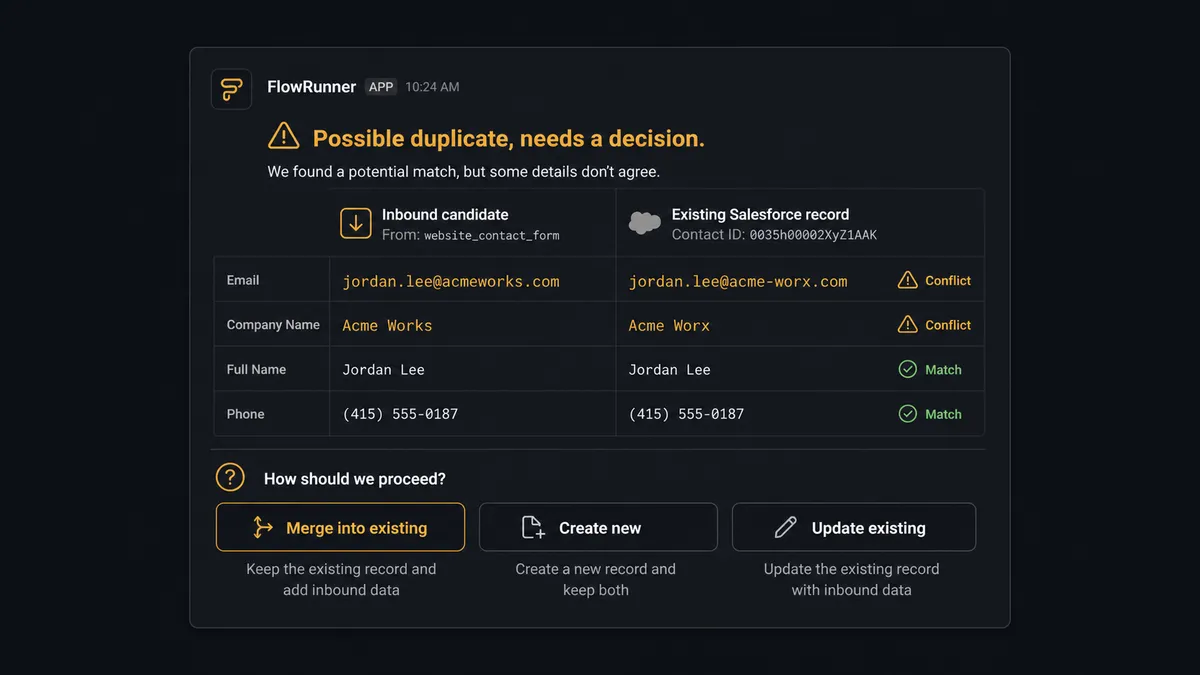Click the Phone row label
Screen dimensions: 1200x675
point(245,413)
